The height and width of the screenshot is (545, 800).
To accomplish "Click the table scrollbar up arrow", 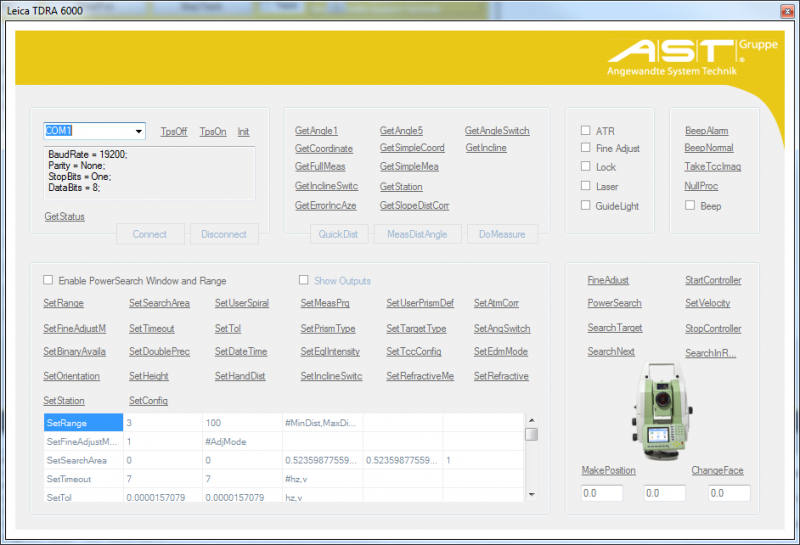I will tap(532, 420).
